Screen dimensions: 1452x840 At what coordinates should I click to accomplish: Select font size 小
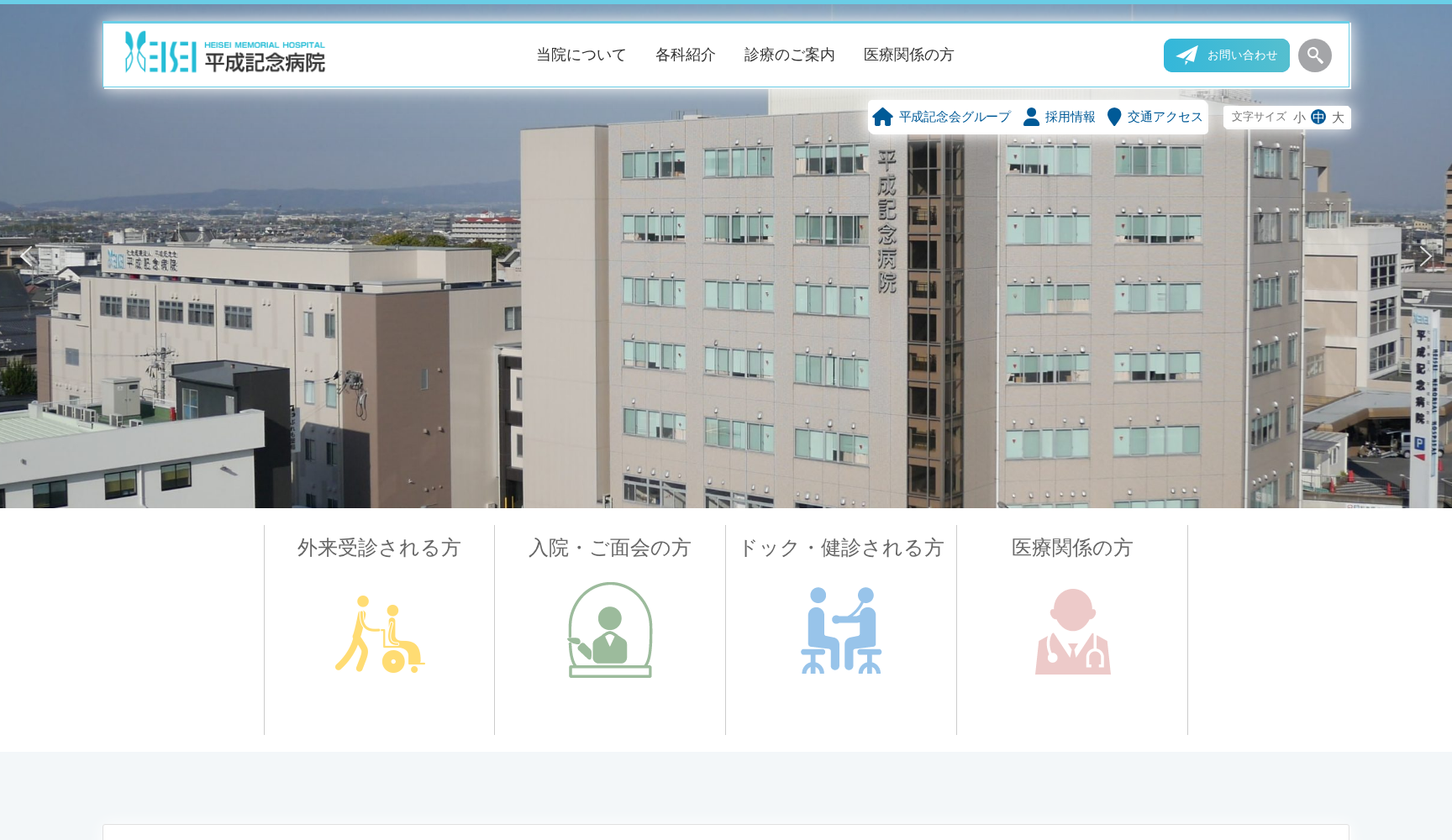pos(1298,118)
